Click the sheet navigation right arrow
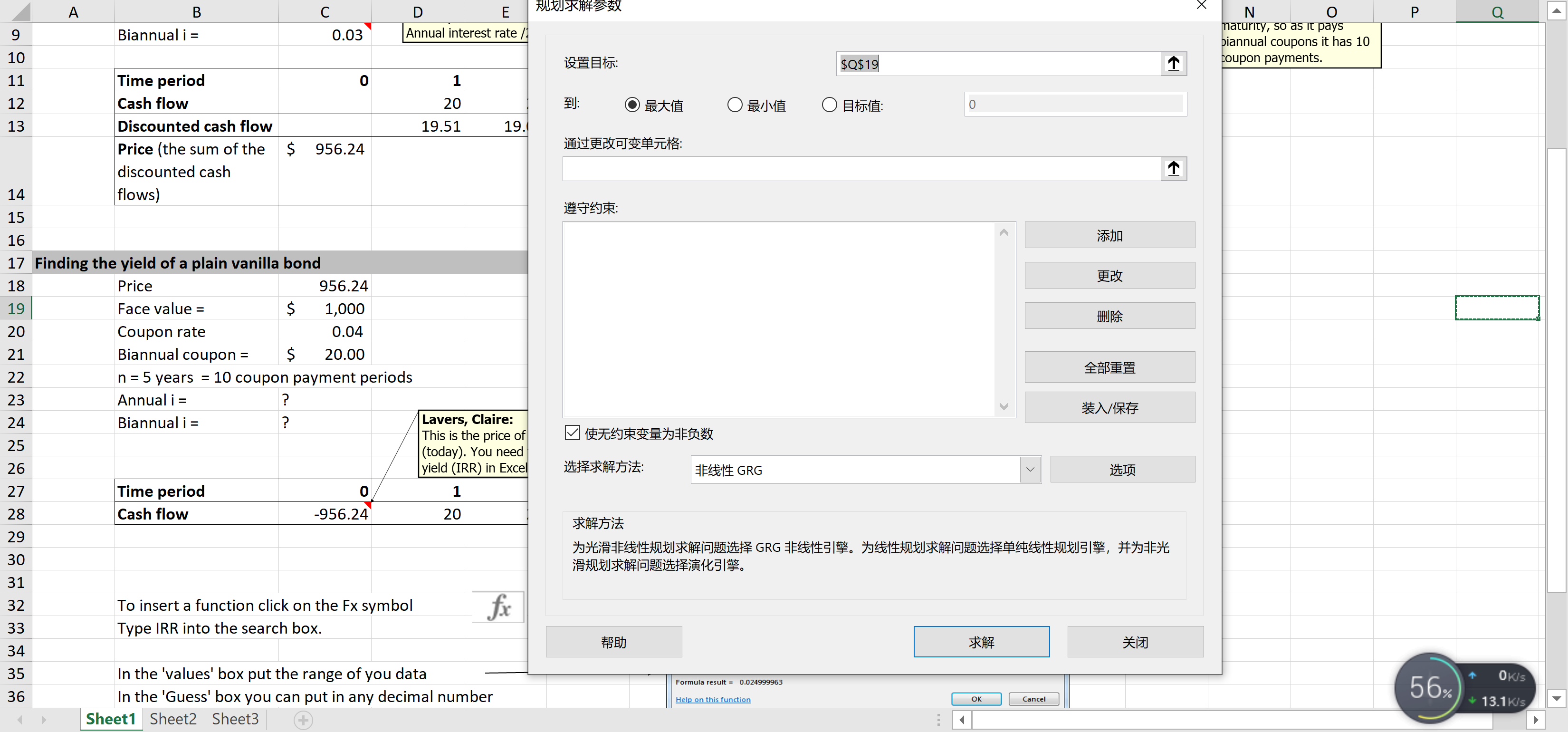Viewport: 1568px width, 732px height. 43,719
